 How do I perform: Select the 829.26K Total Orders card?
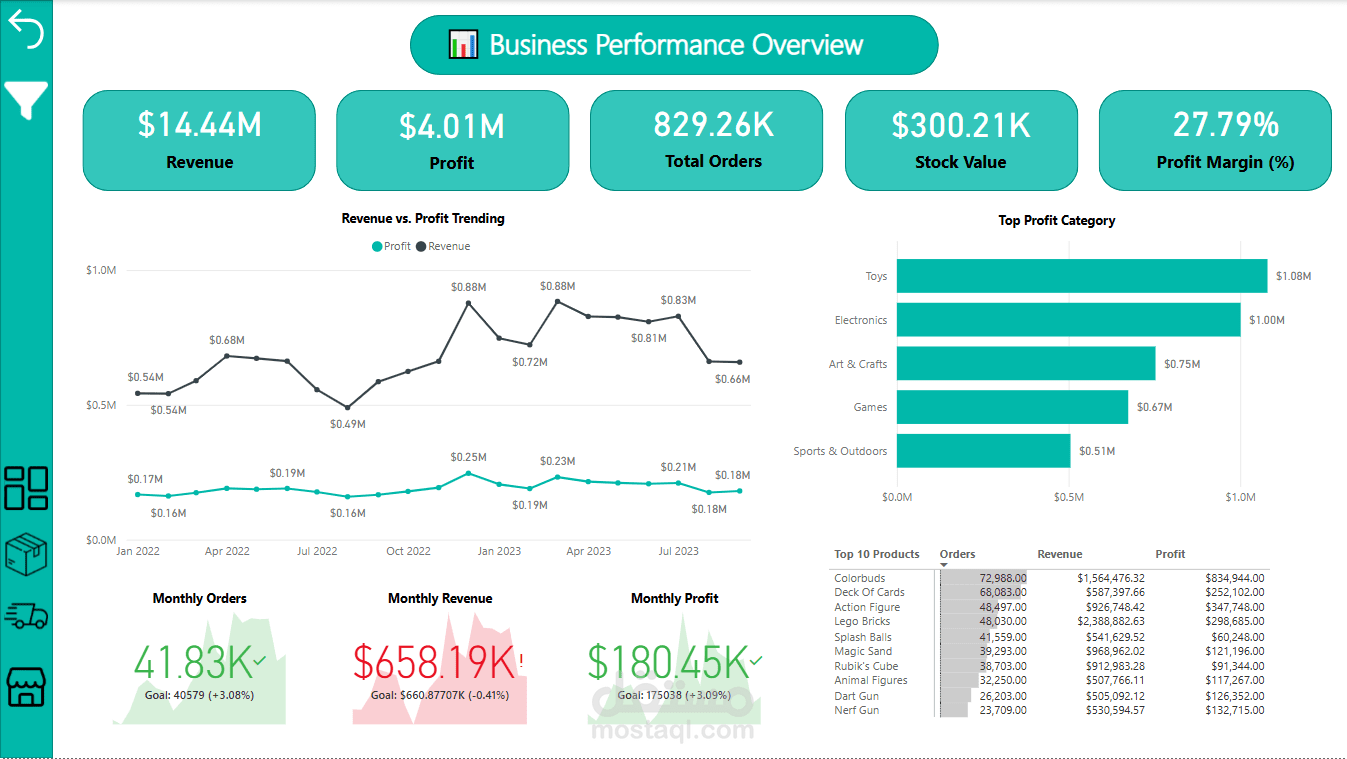pos(706,140)
